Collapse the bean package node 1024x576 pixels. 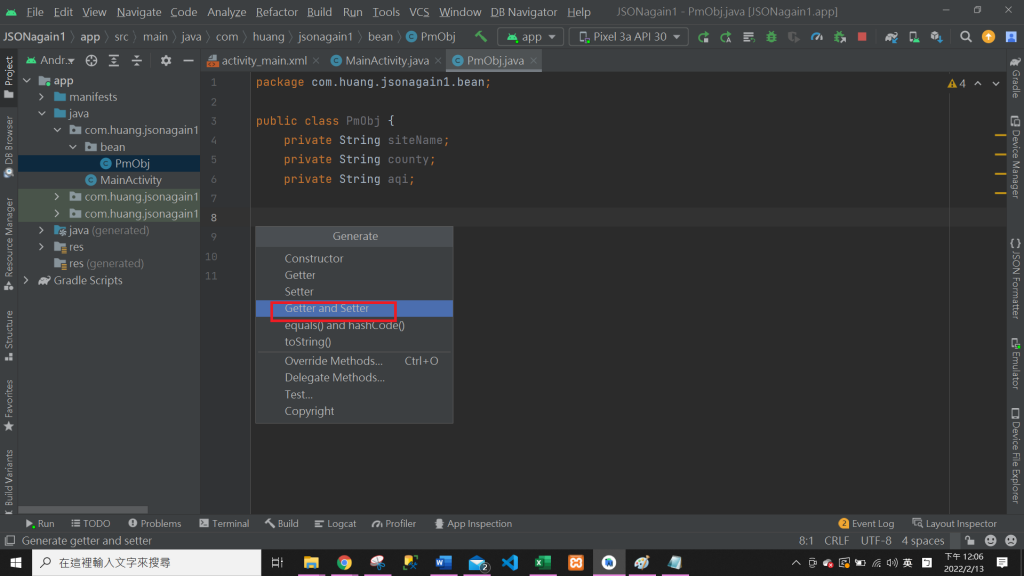pyautogui.click(x=73, y=147)
